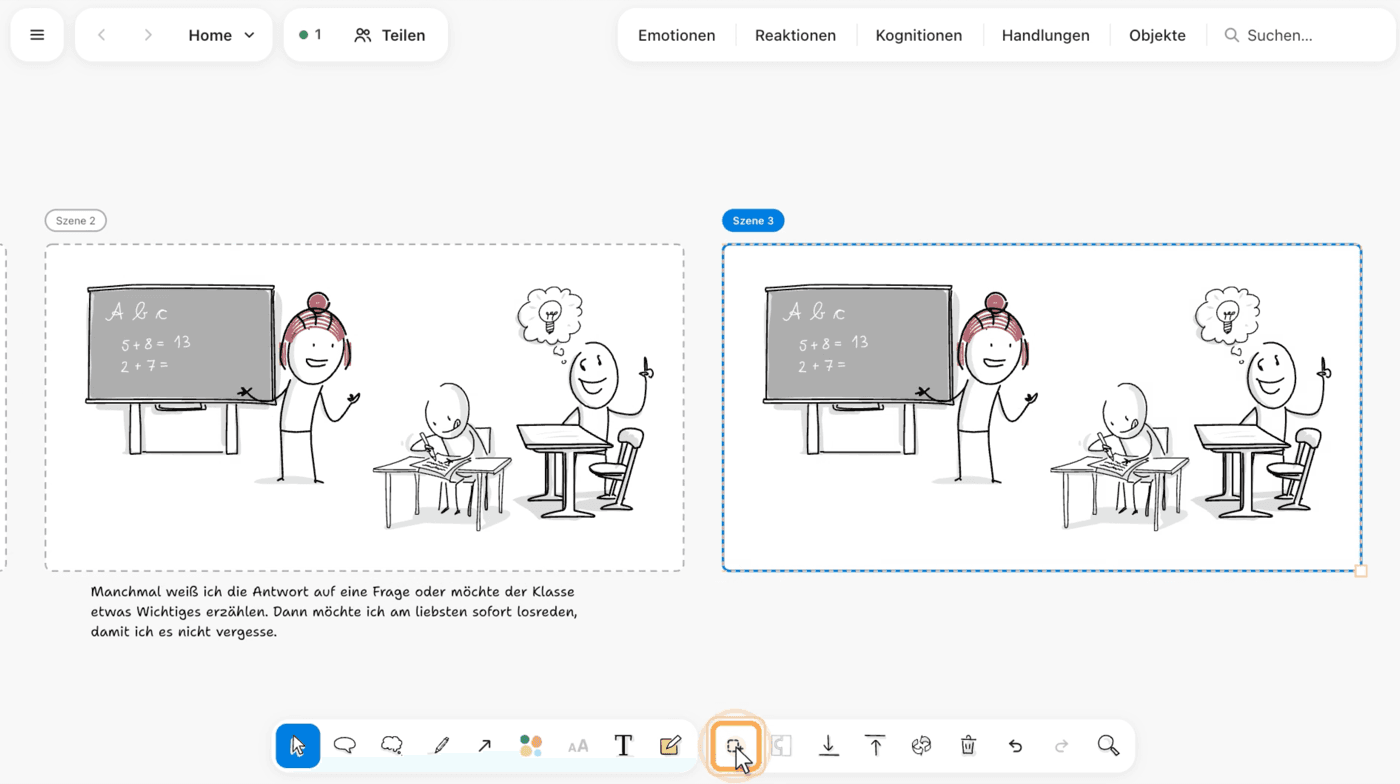
Task: Click the upload arrow icon
Action: coord(875,746)
